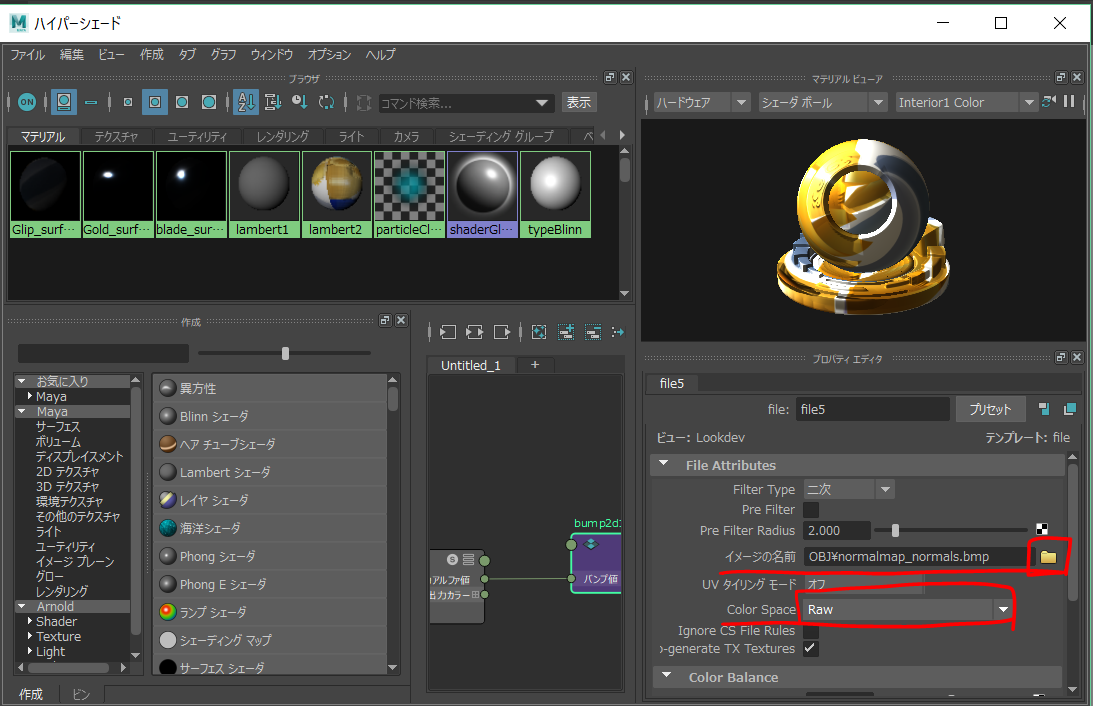This screenshot has width=1093, height=706.
Task: Open the ファイル menu
Action: pos(28,54)
